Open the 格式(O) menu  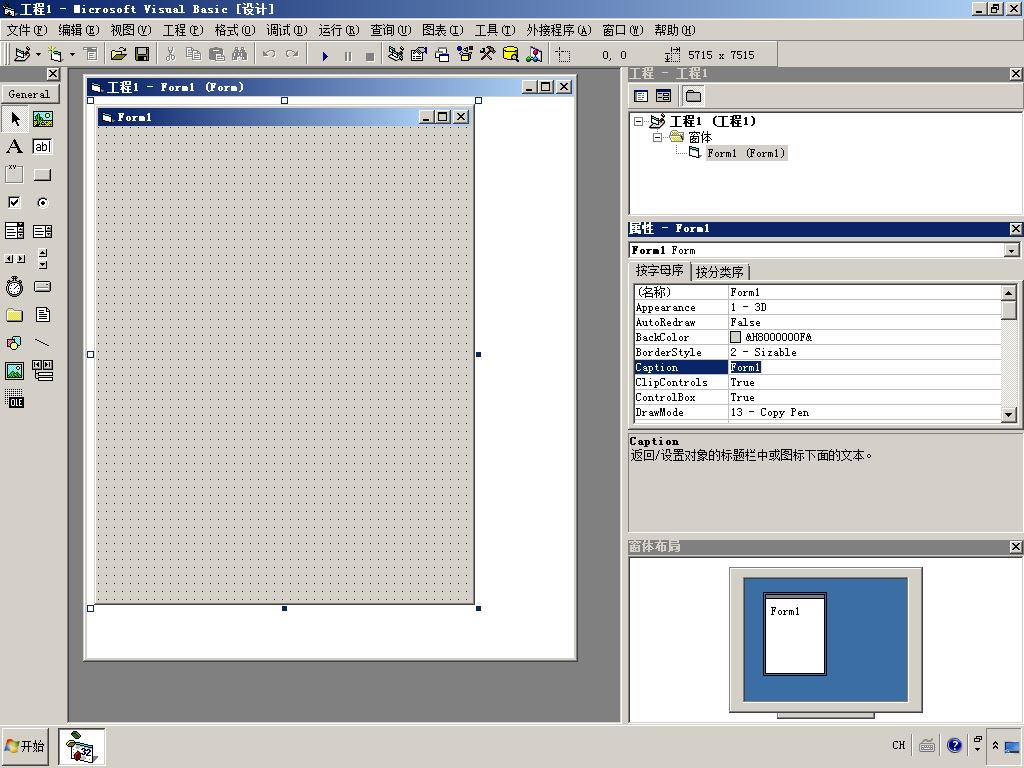(x=234, y=30)
